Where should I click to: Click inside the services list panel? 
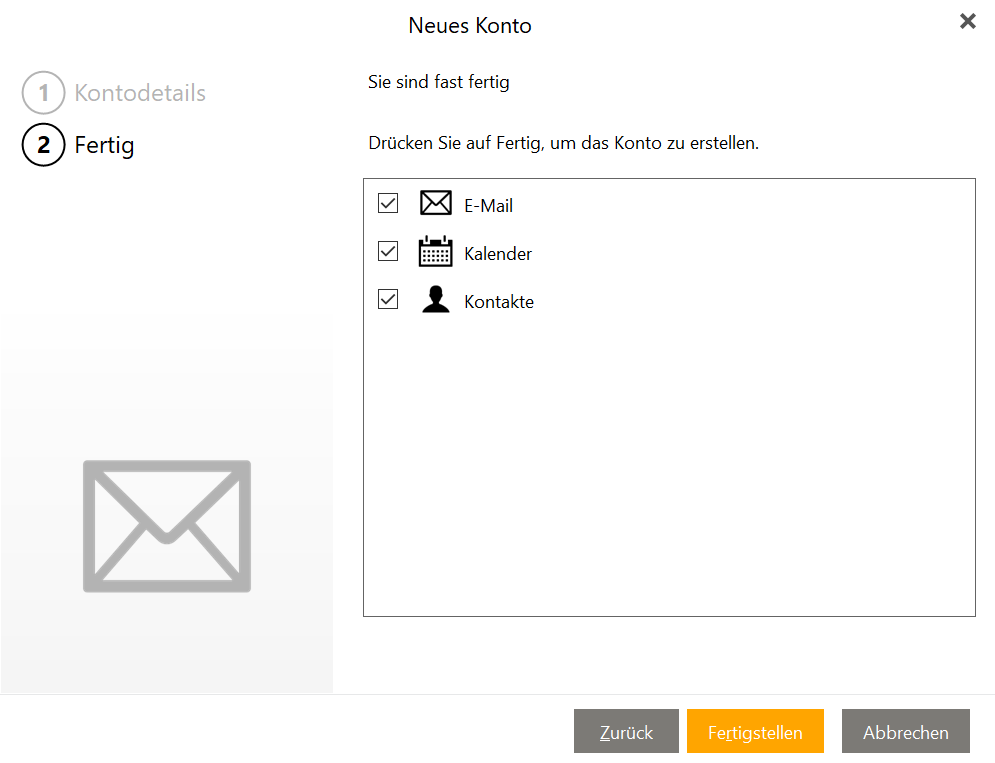click(x=669, y=450)
